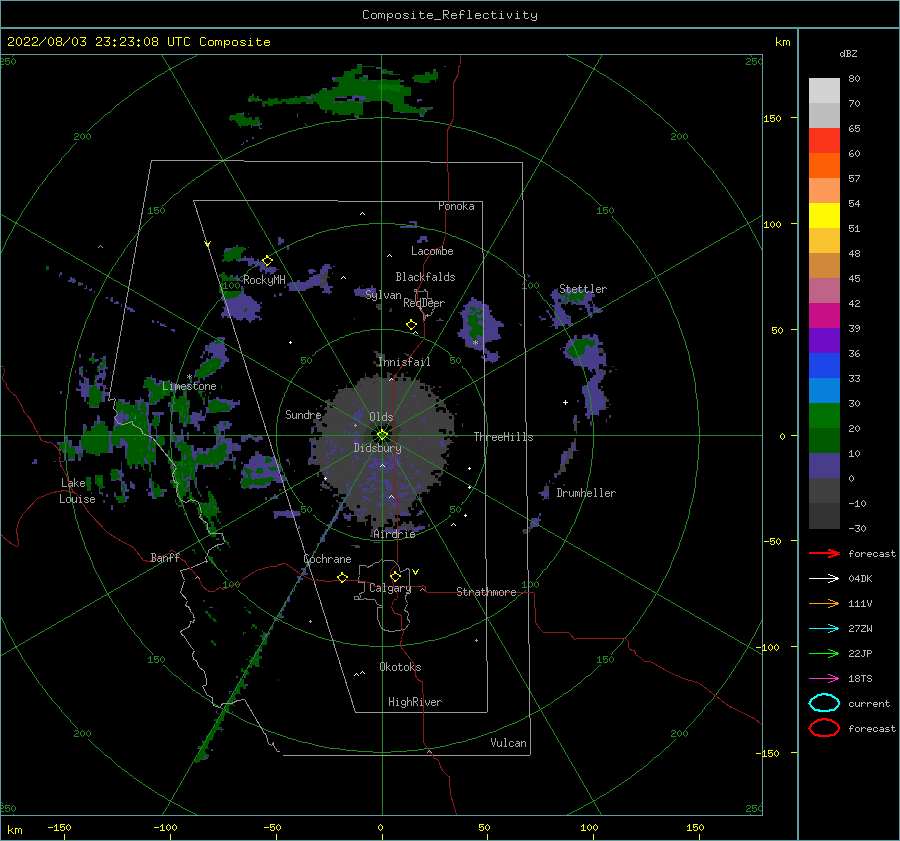Click the Limestone label
Image resolution: width=900 pixels, height=841 pixels.
click(189, 386)
